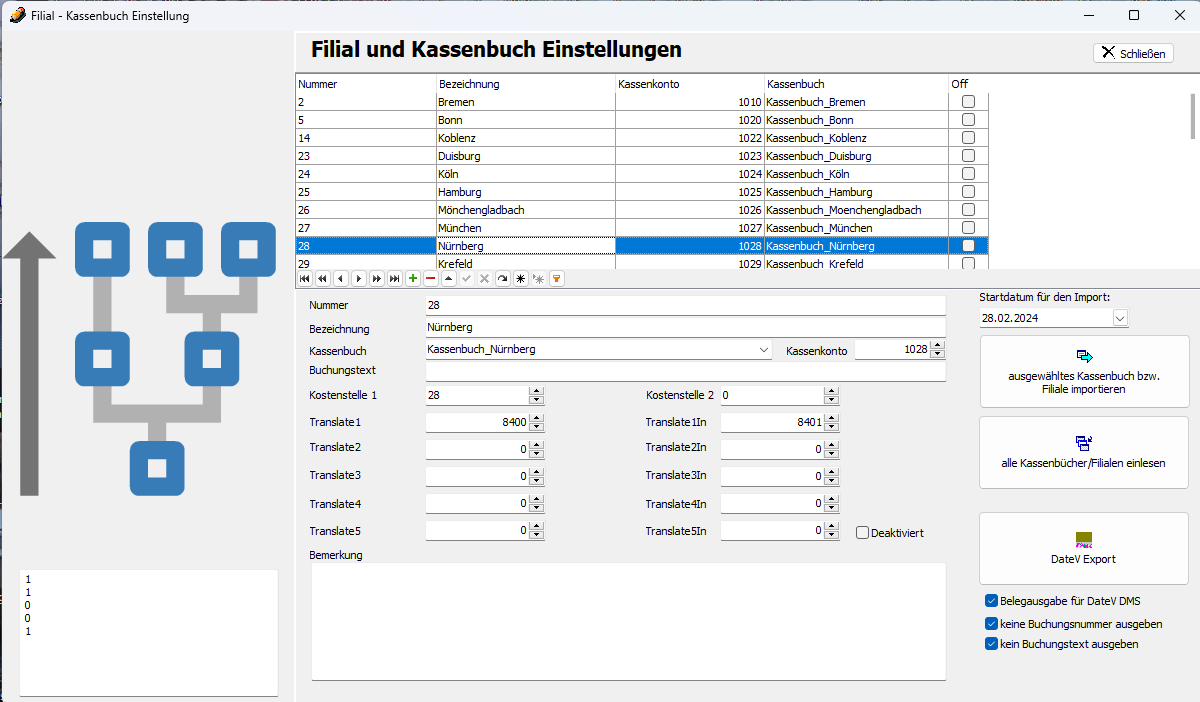1200x702 pixels.
Task: Insert a new record with the green plus
Action: coord(414,278)
